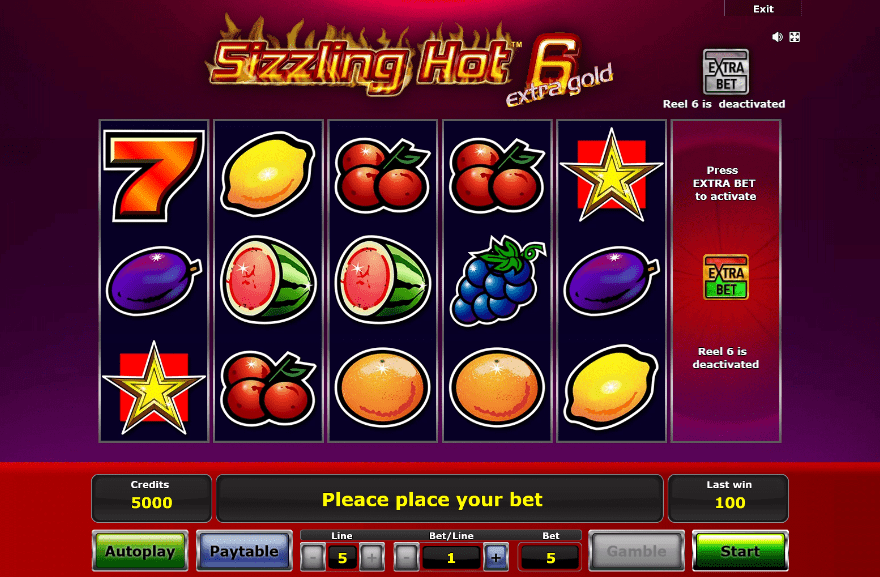880x577 pixels.
Task: Start Autoplay mode
Action: [x=140, y=551]
